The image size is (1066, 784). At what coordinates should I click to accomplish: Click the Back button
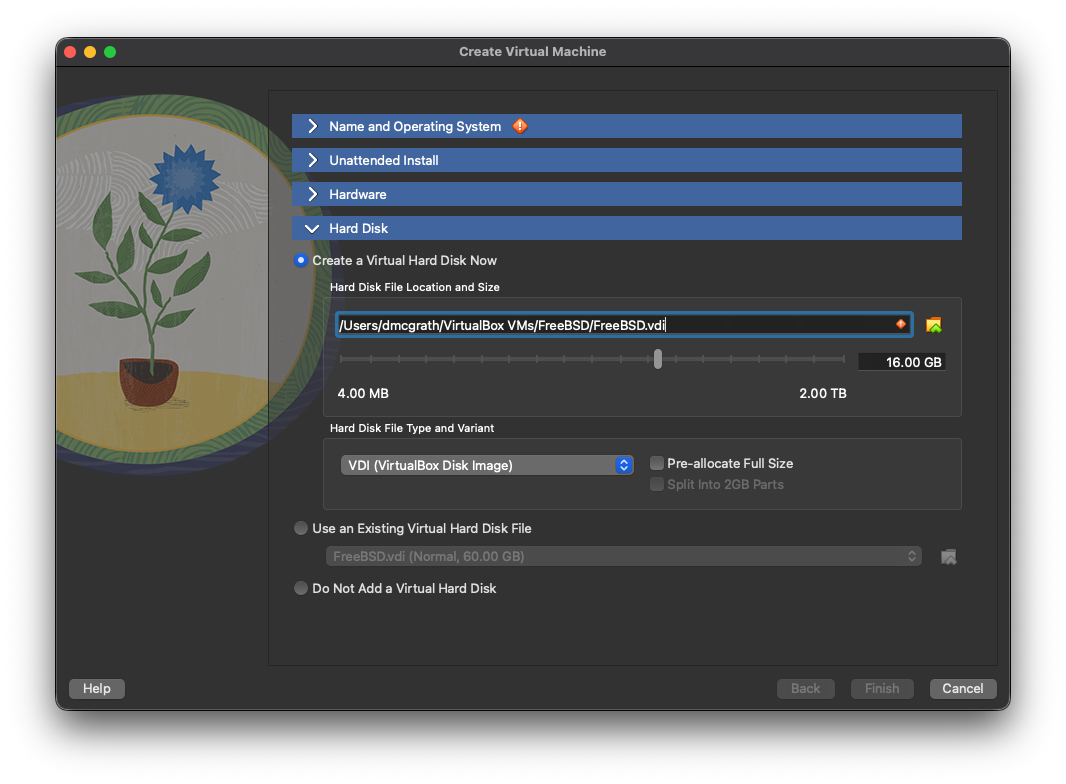point(806,688)
